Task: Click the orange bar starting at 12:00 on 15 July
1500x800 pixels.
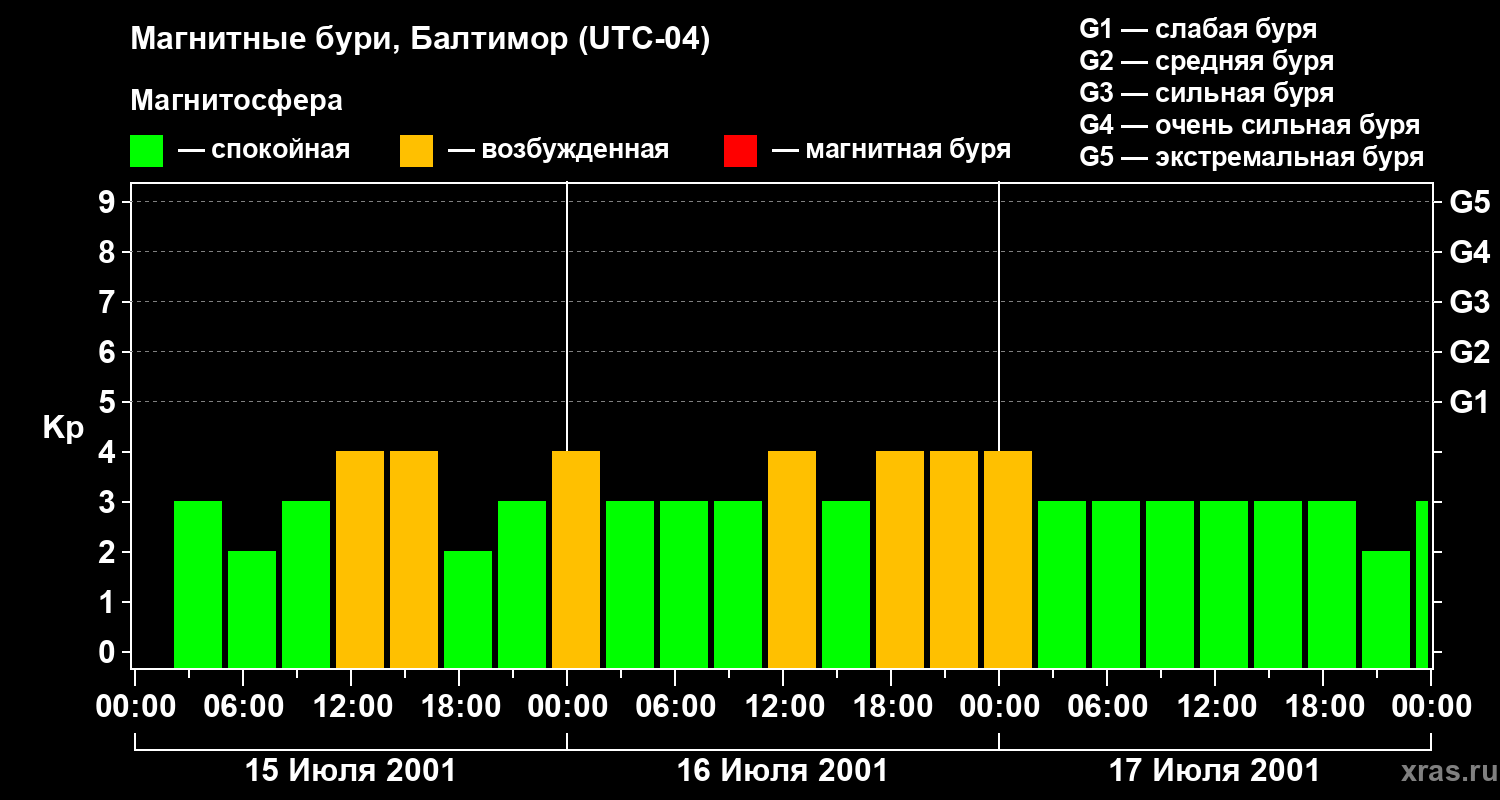Action: tap(360, 560)
